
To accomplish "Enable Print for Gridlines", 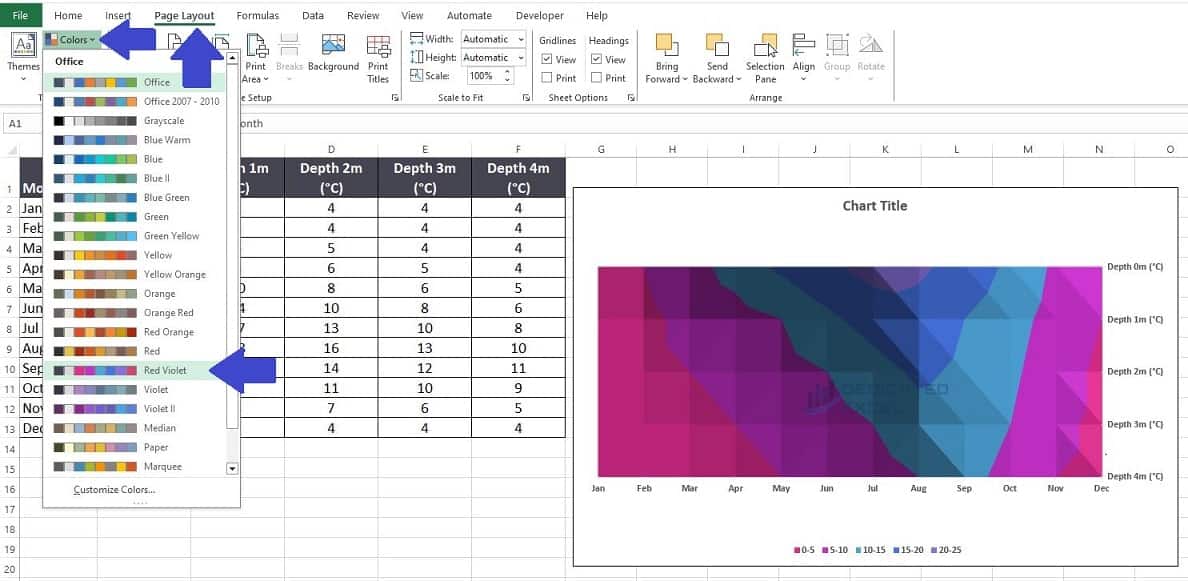I will [545, 78].
